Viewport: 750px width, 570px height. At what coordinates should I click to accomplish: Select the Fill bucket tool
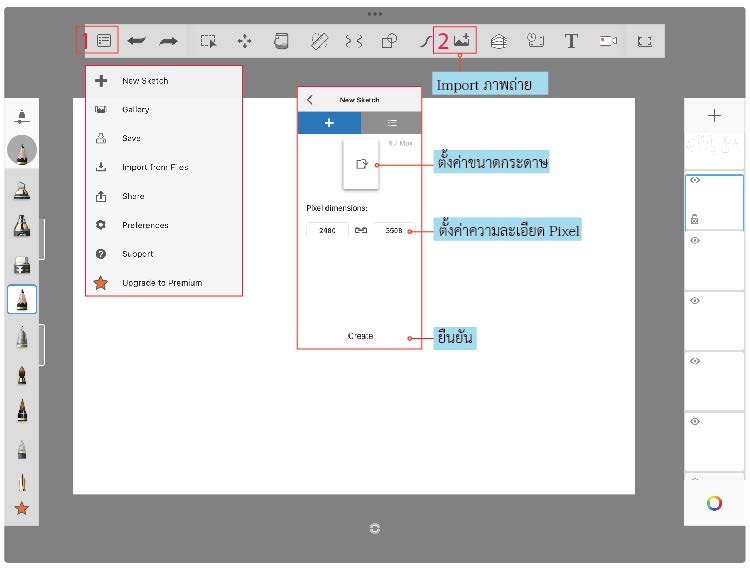[281, 41]
